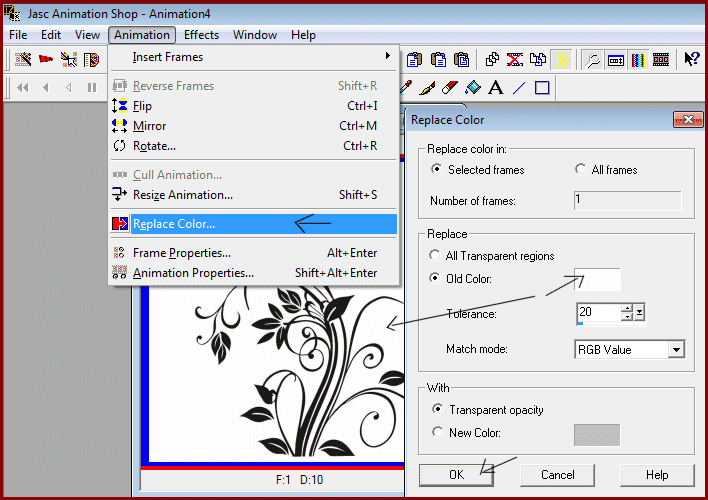Click the Banner Wizard toolbar icon

pos(46,59)
